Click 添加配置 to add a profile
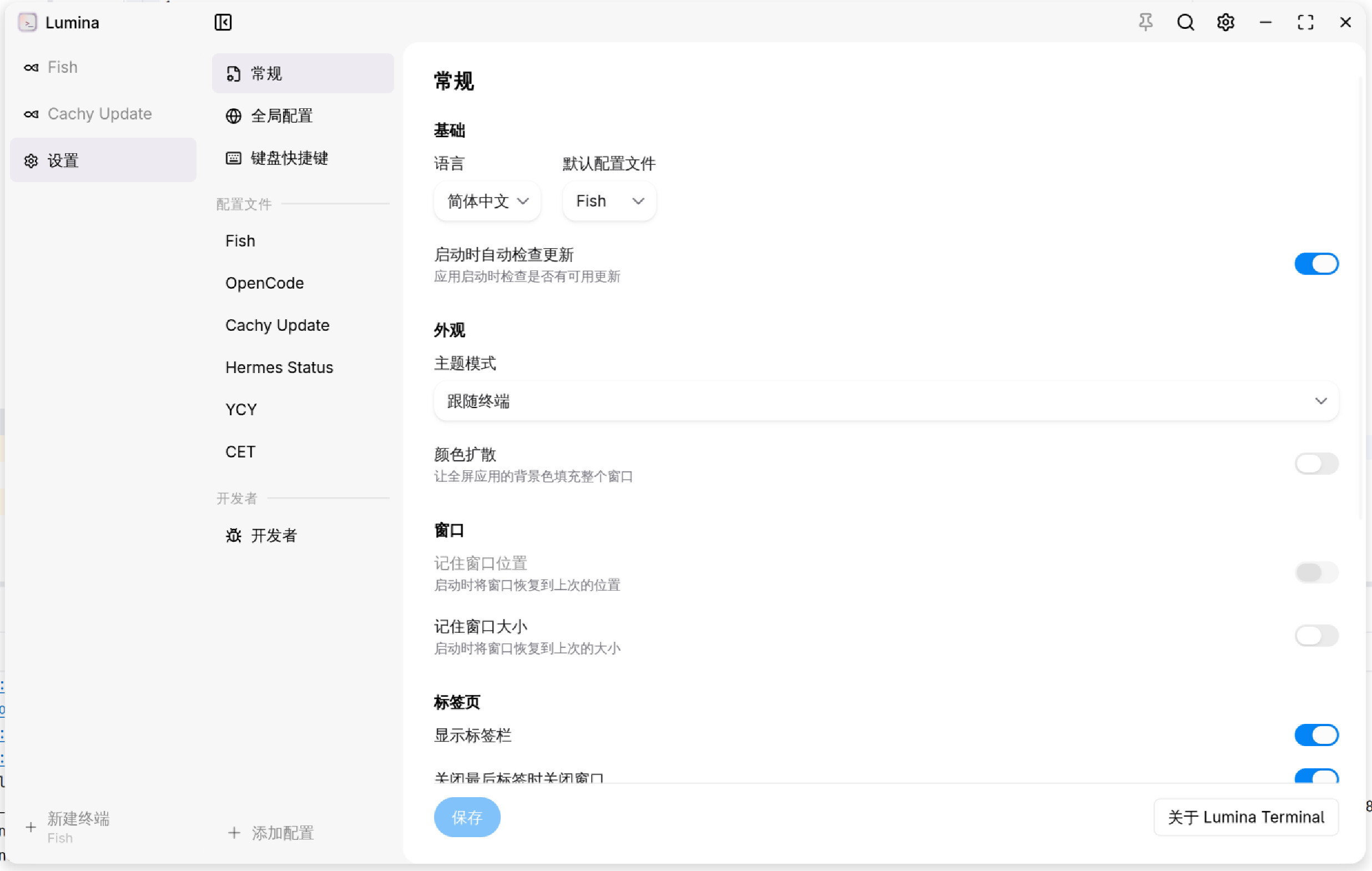 click(x=303, y=833)
